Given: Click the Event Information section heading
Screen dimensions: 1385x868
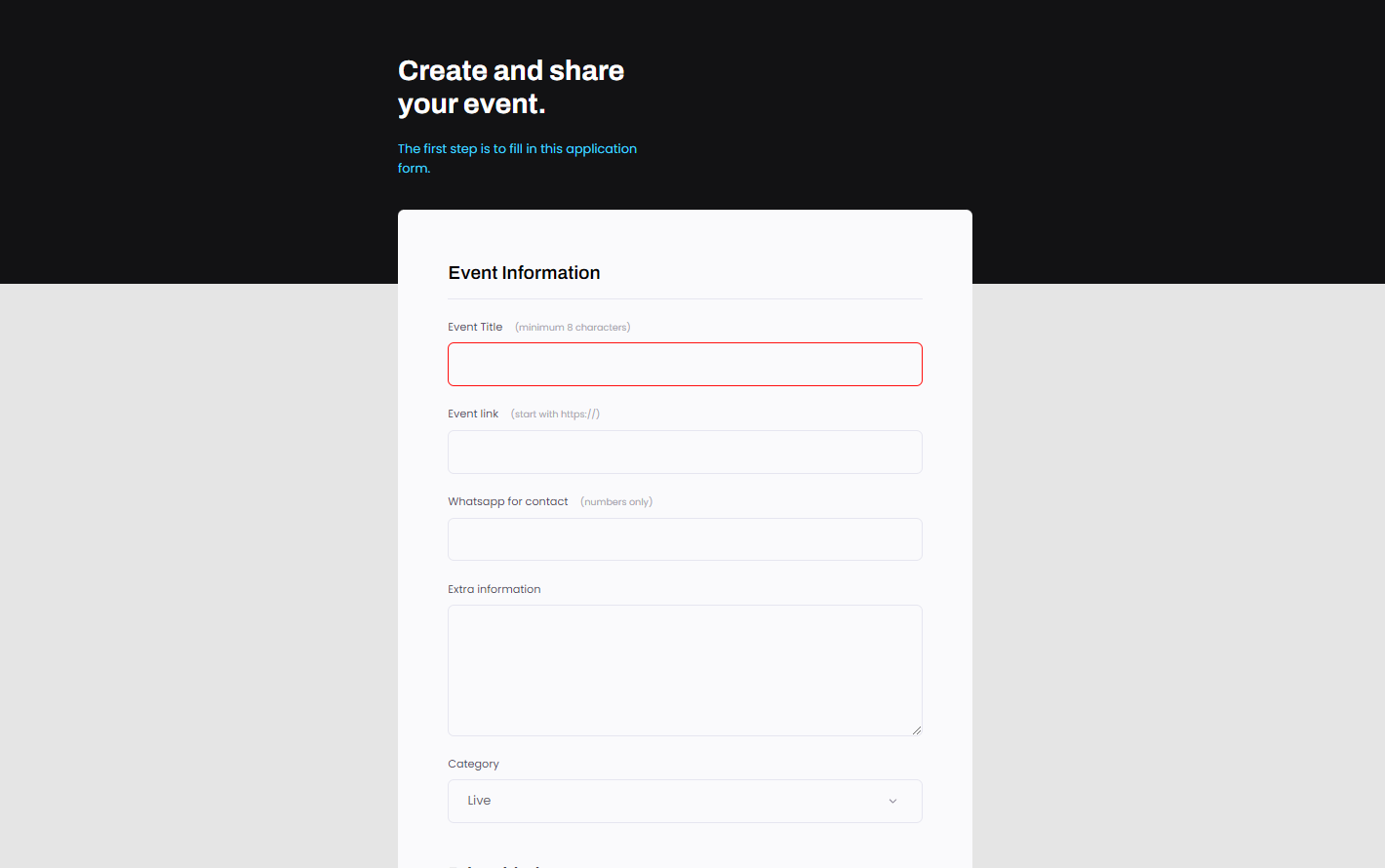Looking at the screenshot, I should click(524, 272).
